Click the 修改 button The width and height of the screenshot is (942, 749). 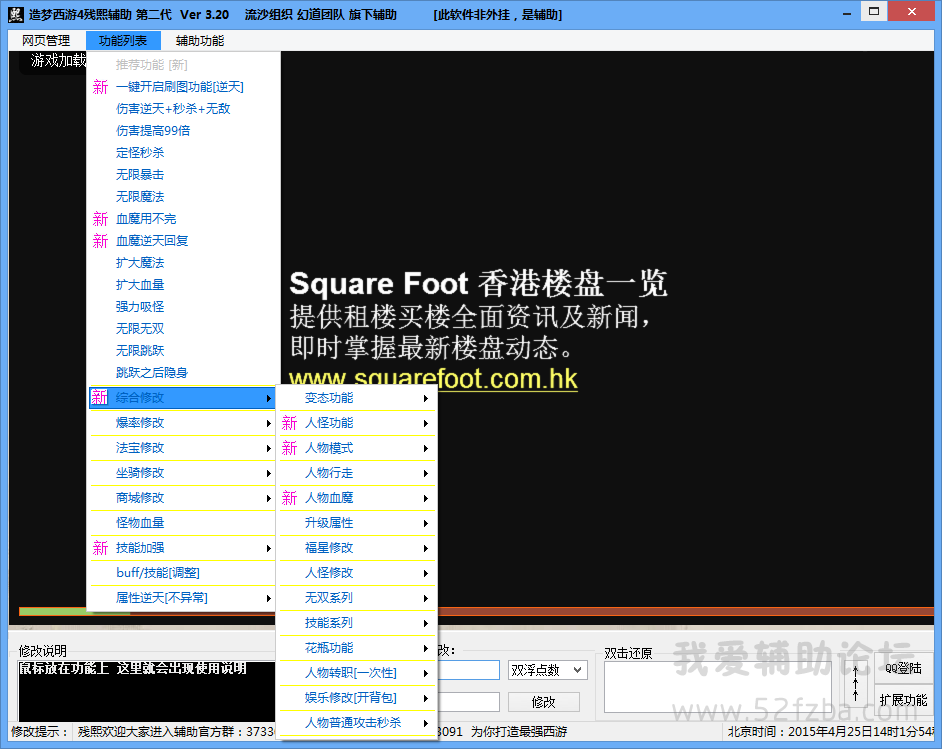pyautogui.click(x=544, y=702)
